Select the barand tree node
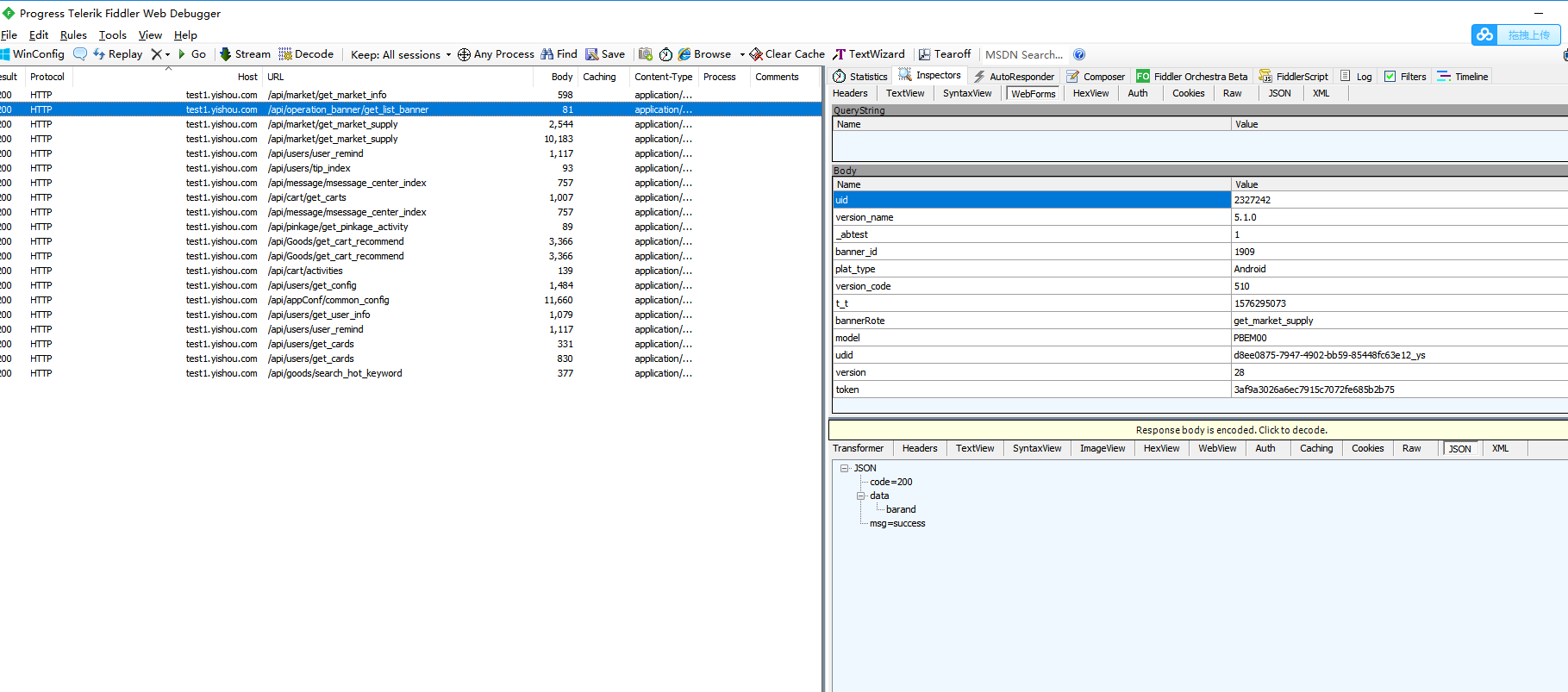This screenshot has width=1568, height=692. [x=901, y=509]
